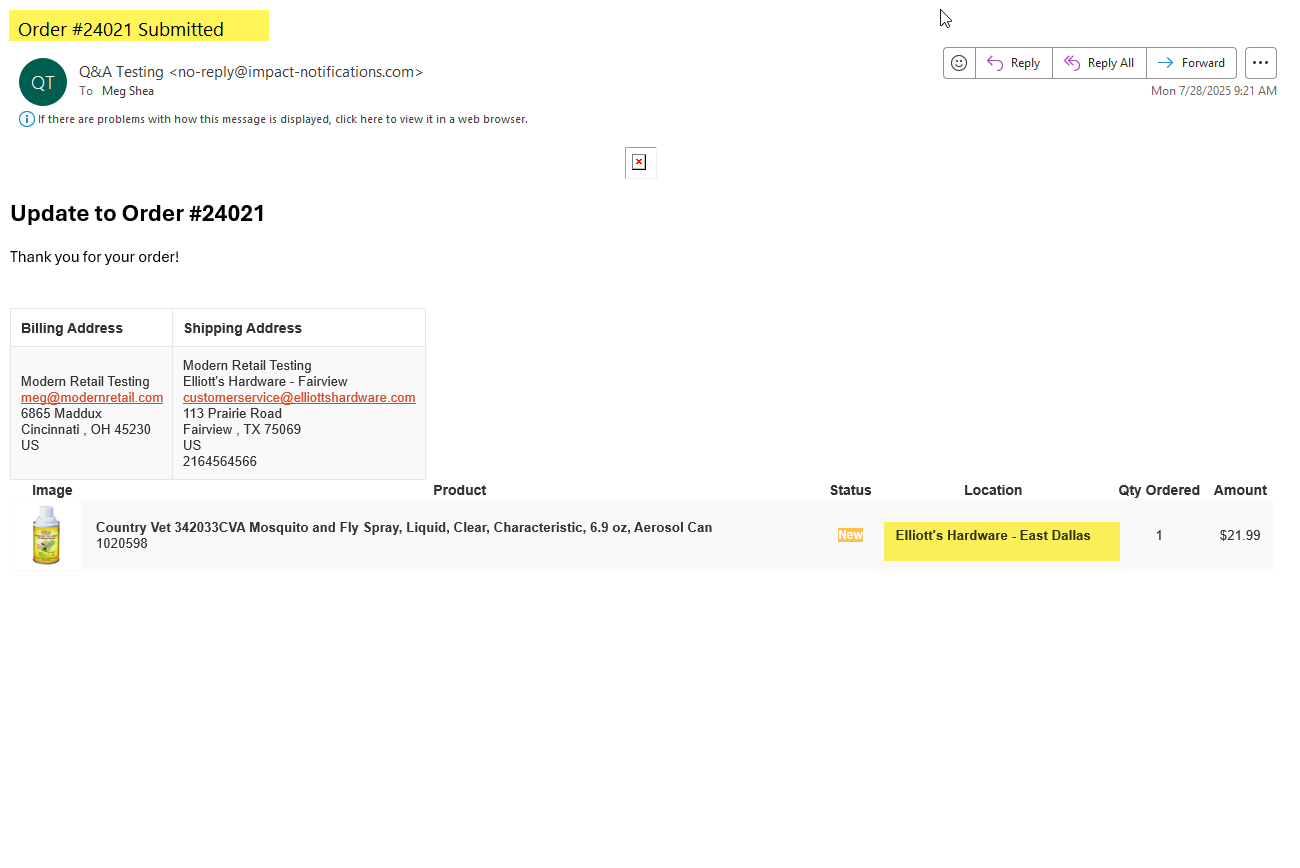Click the Amount column header
1300x868 pixels.
coord(1240,490)
